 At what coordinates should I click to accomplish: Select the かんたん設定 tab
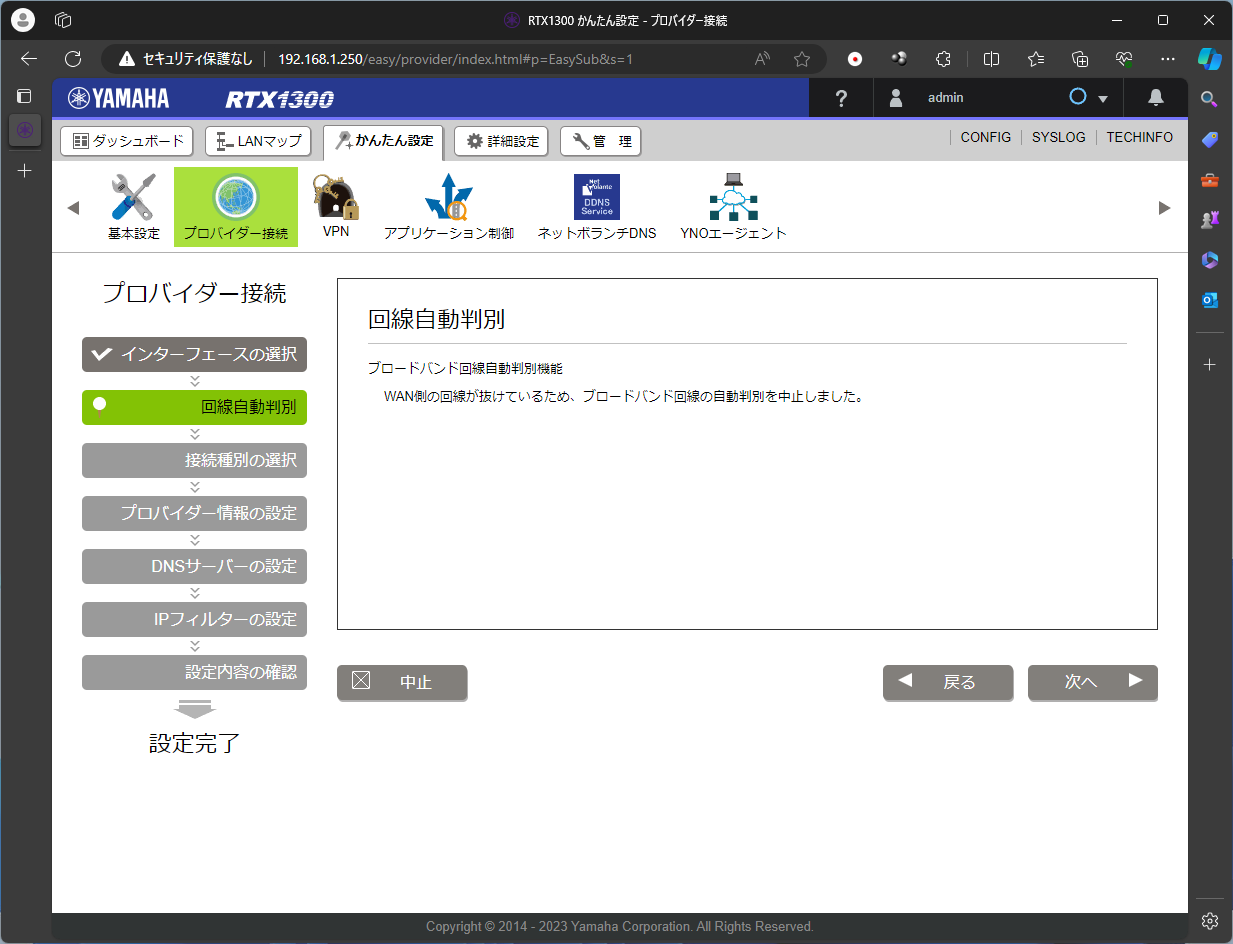tap(384, 141)
